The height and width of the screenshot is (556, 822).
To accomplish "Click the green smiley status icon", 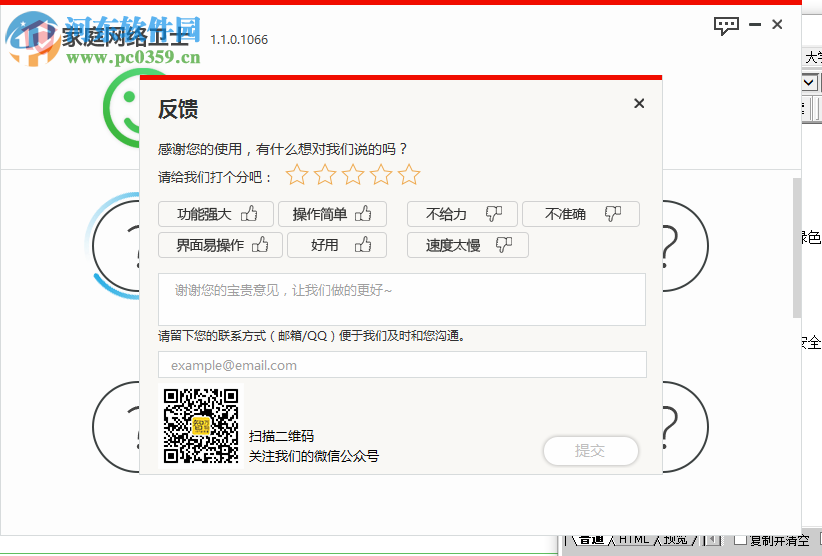I will (x=122, y=107).
